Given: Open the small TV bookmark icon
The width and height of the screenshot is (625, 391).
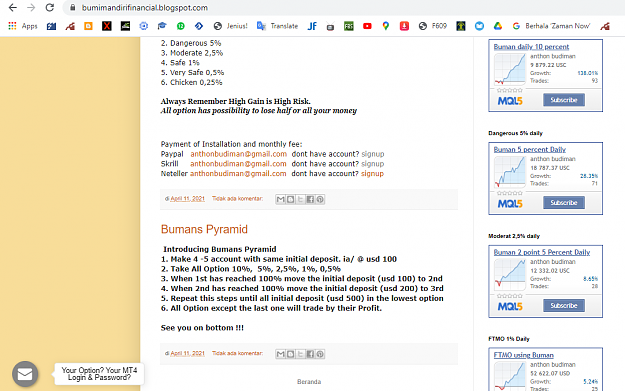Looking at the screenshot, I should click(330, 26).
